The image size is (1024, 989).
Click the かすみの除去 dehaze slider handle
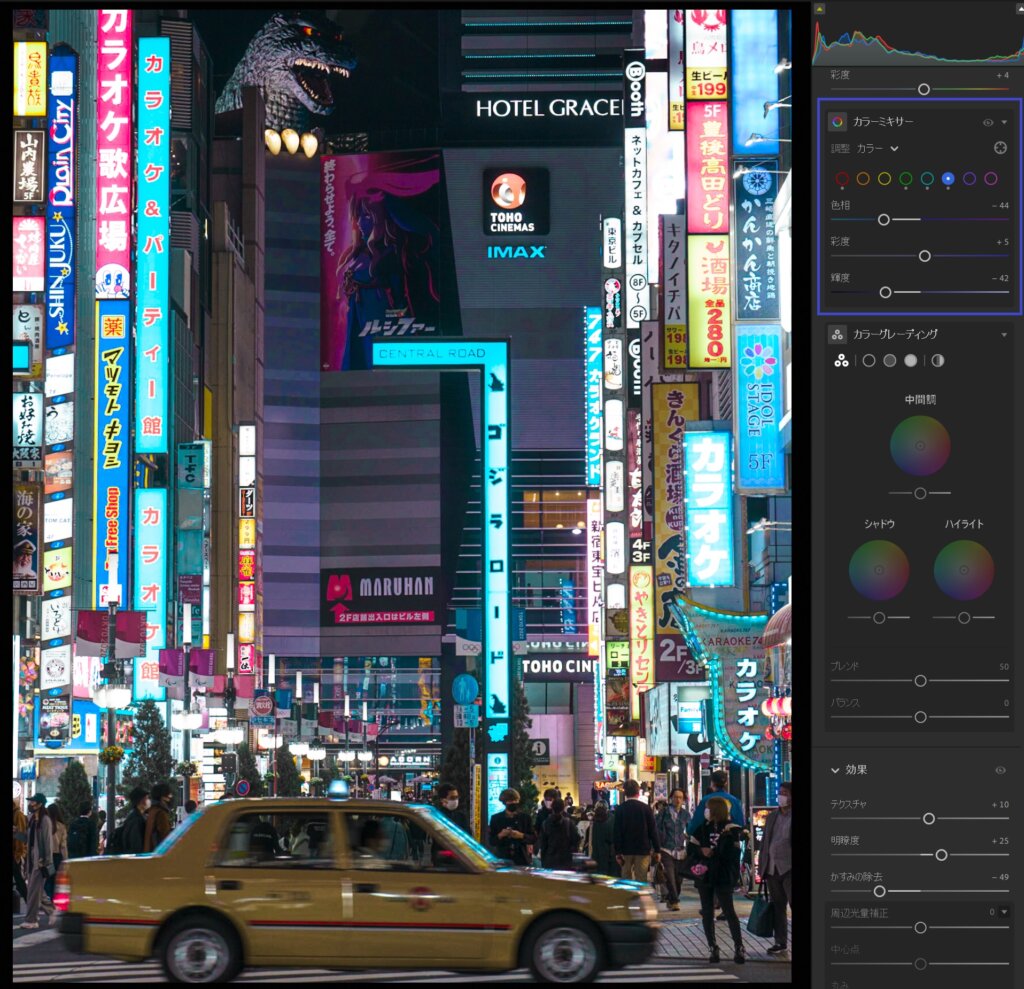point(880,891)
